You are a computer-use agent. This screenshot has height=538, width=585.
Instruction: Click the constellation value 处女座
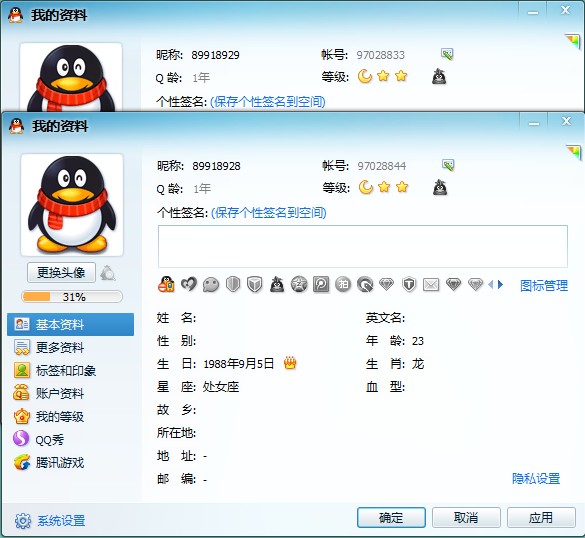[x=221, y=387]
